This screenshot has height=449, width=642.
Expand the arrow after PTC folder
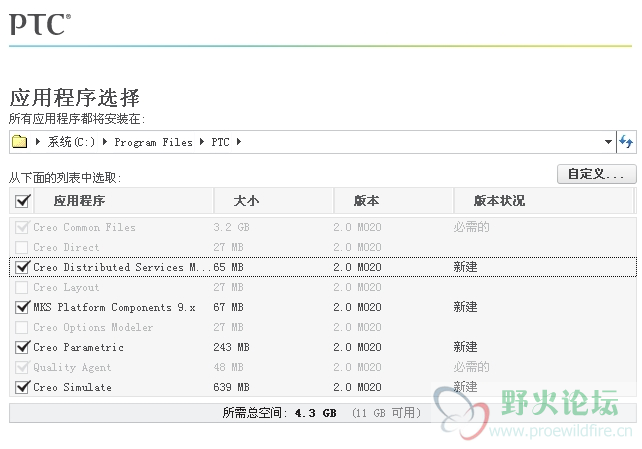coord(239,142)
